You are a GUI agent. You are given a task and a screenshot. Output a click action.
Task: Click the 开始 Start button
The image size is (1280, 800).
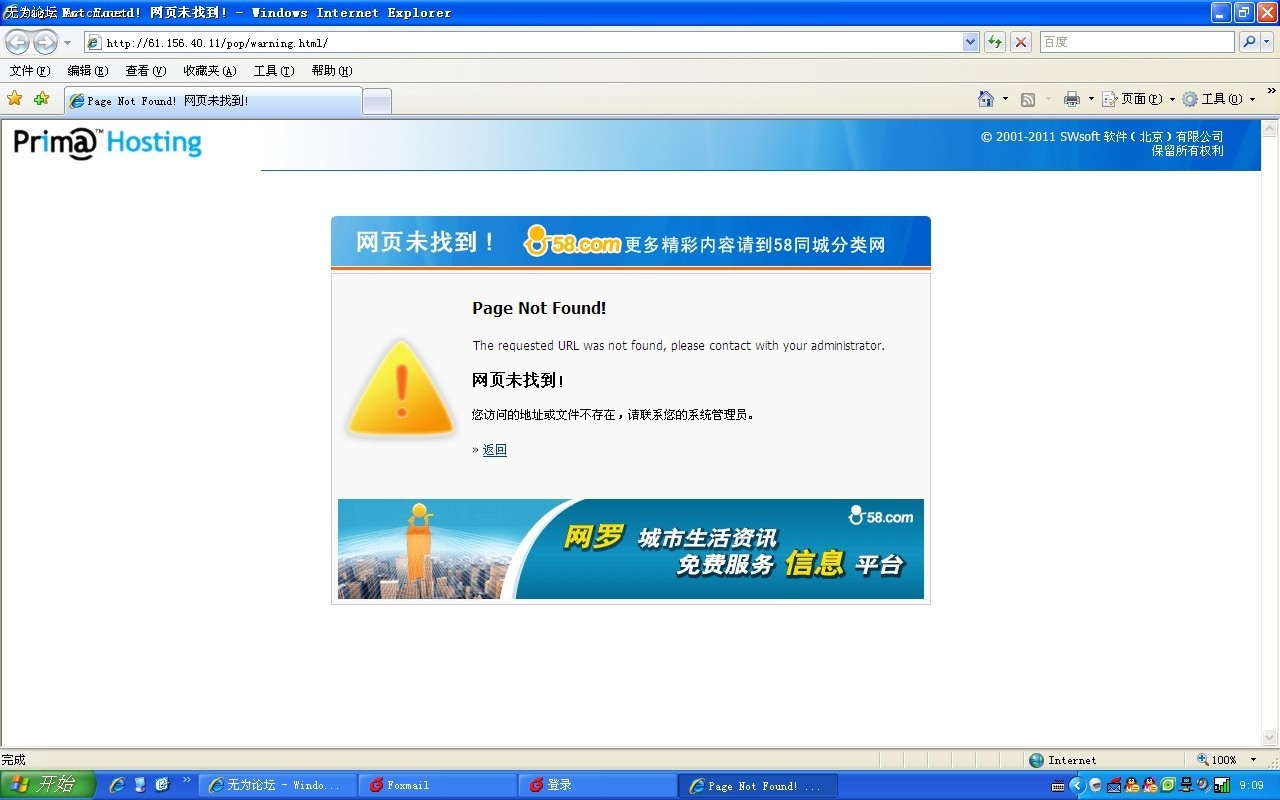pos(47,785)
